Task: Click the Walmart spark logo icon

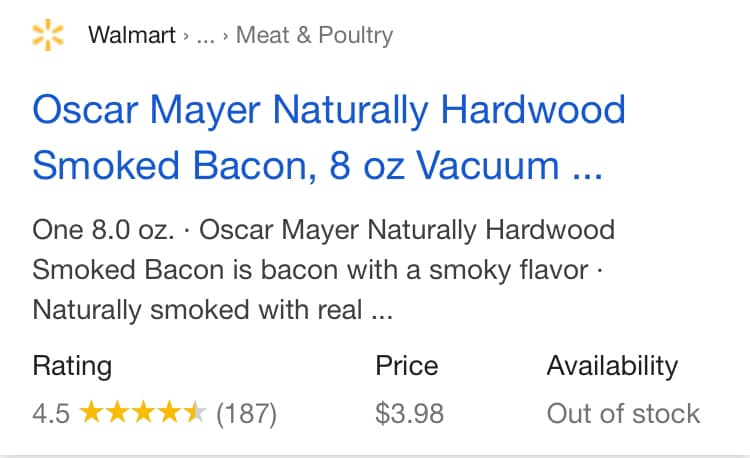Action: coord(48,36)
